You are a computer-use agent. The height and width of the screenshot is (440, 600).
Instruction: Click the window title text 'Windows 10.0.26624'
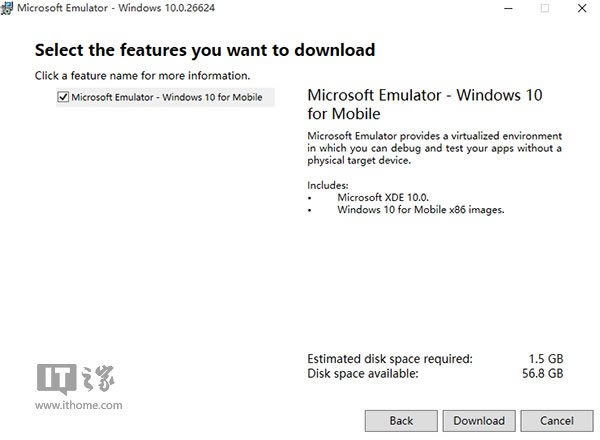pos(166,8)
